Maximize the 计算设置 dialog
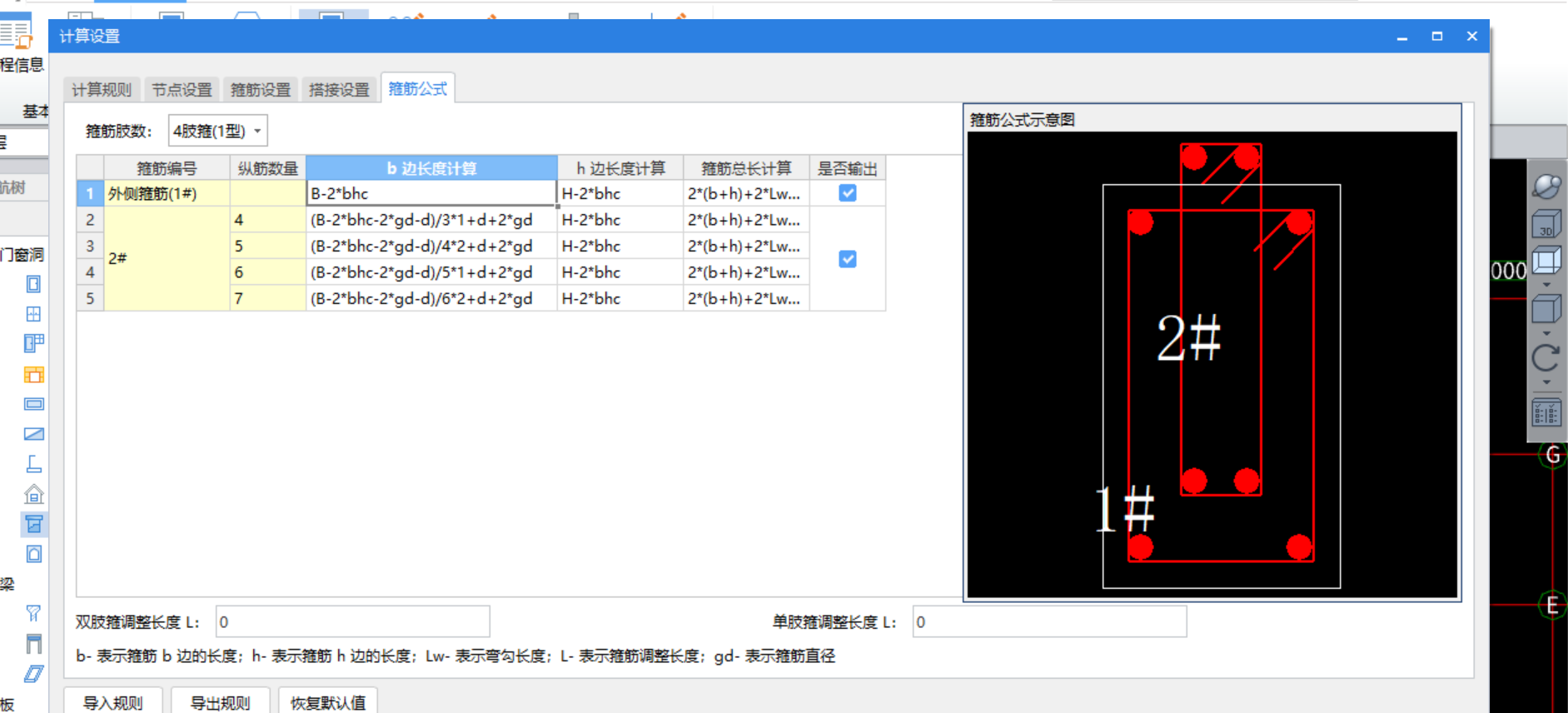 1437,37
